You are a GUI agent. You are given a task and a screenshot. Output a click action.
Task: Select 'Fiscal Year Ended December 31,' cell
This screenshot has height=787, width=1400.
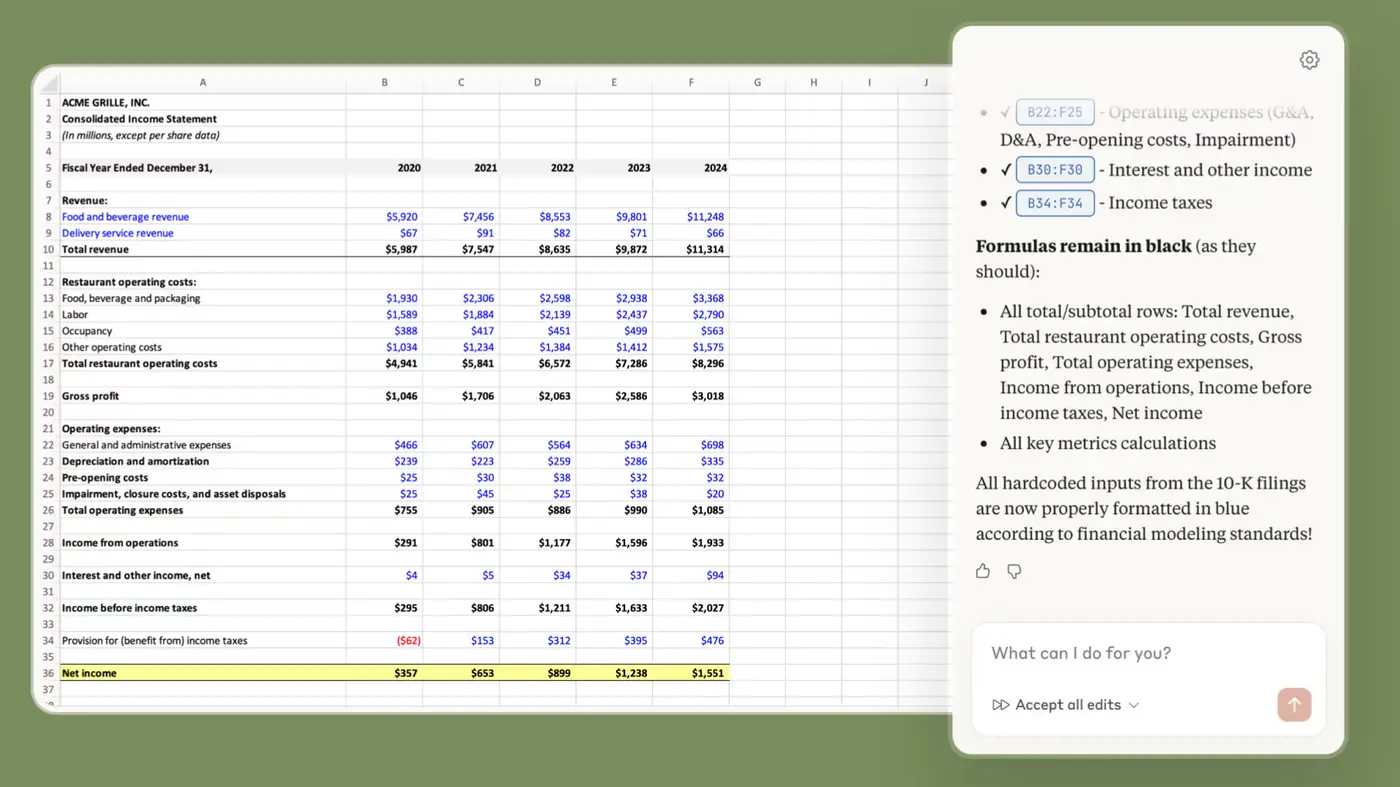[x=203, y=168]
